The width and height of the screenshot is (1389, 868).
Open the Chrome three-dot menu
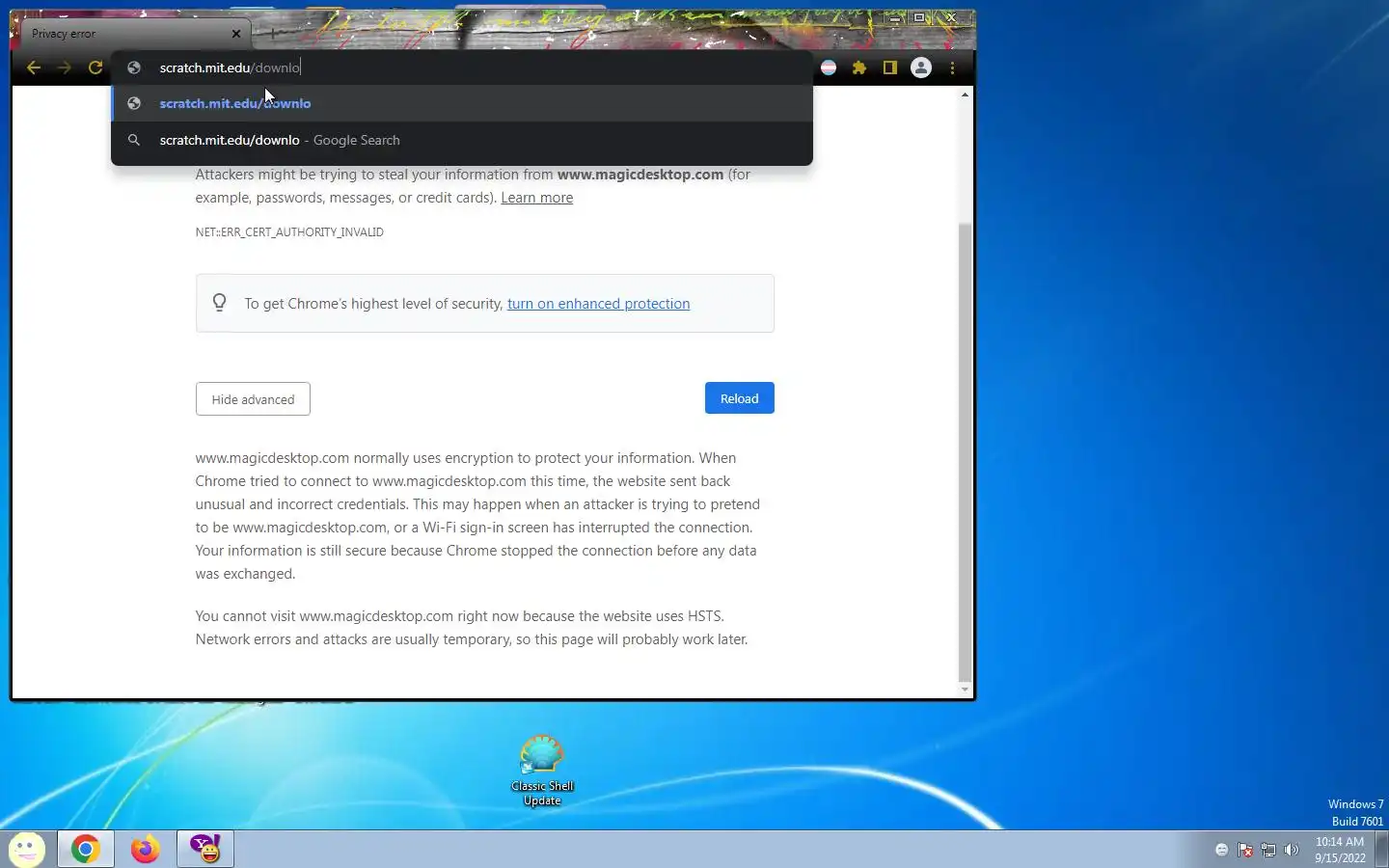952,68
